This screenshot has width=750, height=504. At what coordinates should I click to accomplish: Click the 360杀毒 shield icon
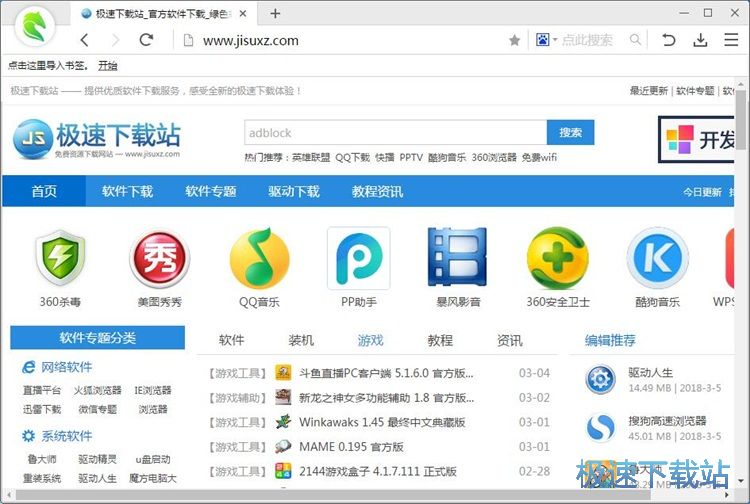tap(60, 258)
